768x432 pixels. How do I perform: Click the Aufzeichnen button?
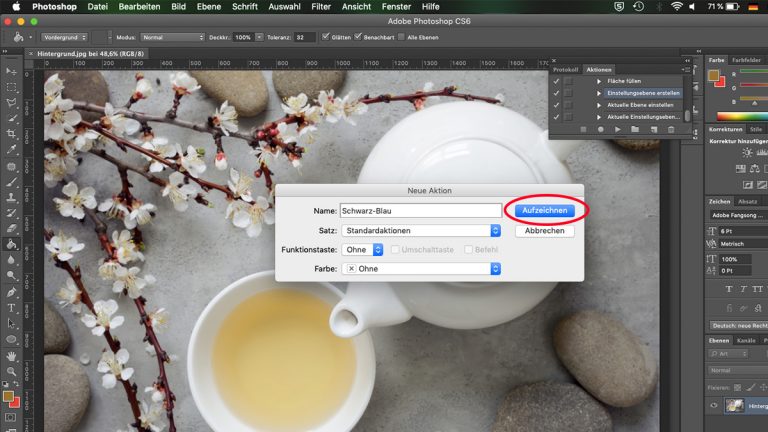pyautogui.click(x=545, y=211)
